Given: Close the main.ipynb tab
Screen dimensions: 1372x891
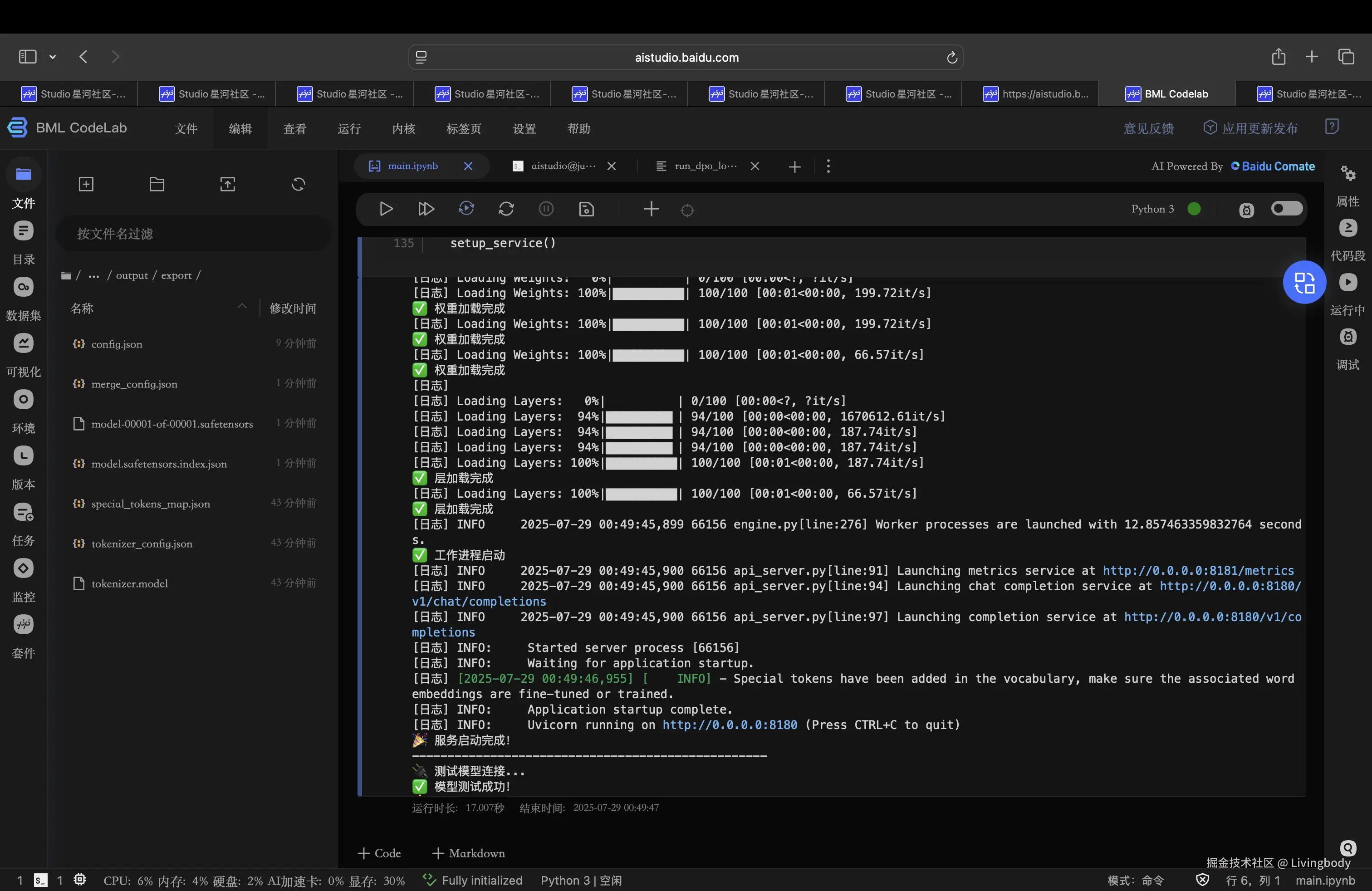Looking at the screenshot, I should coord(468,166).
